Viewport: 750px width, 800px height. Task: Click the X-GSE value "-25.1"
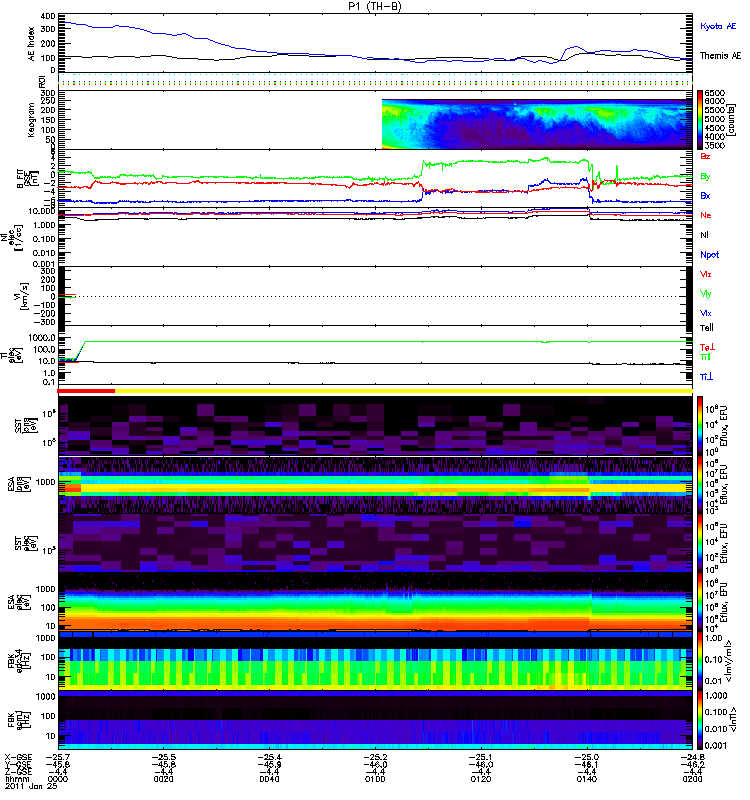click(x=481, y=757)
